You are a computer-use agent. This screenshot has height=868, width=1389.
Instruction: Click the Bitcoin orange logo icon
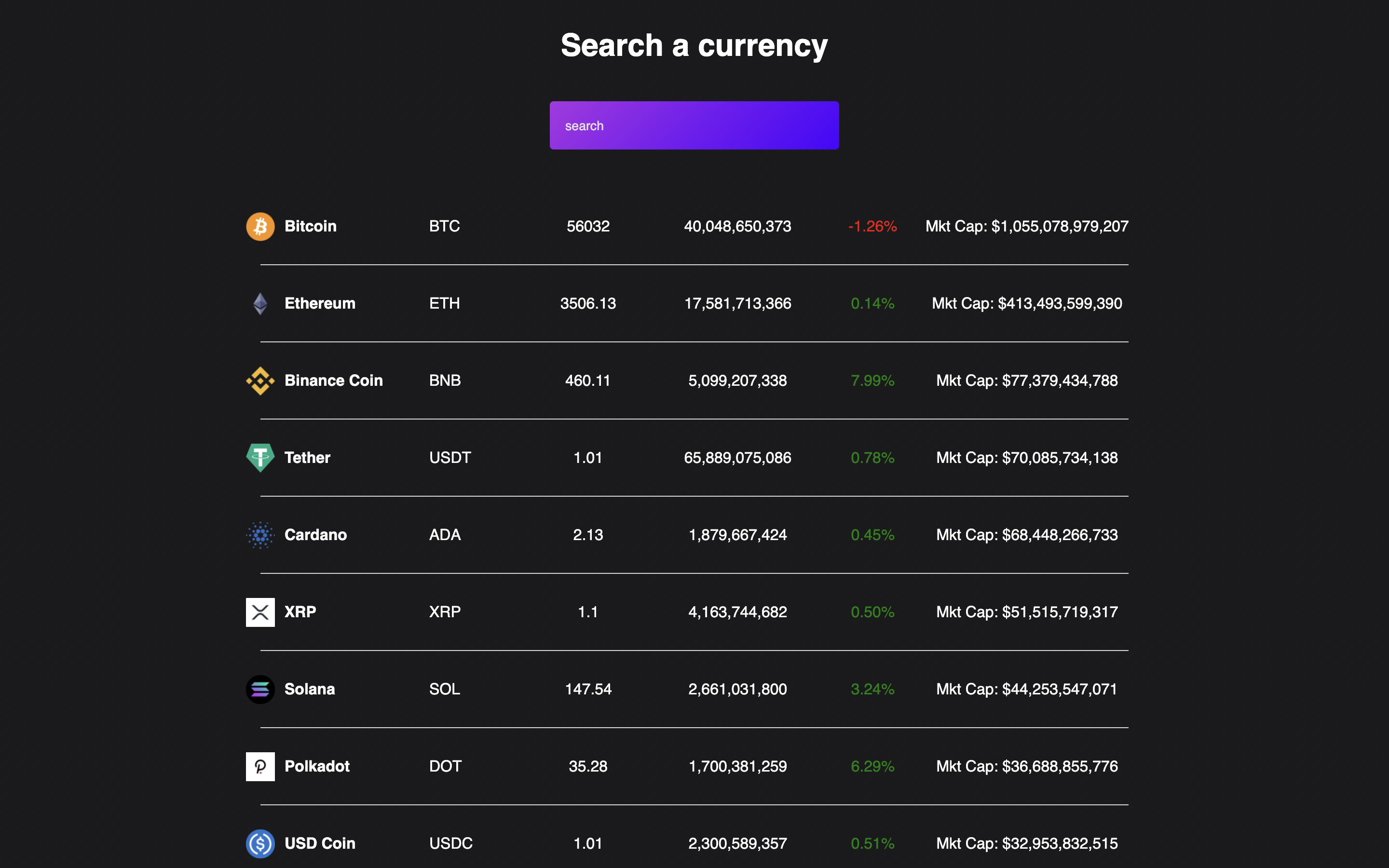pos(260,226)
